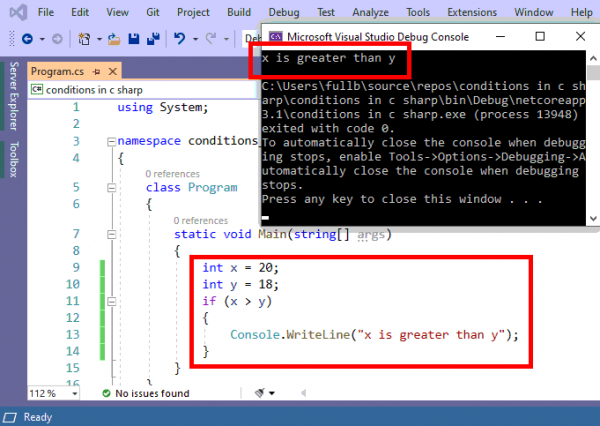Open the Build menu
The width and height of the screenshot is (600, 426).
click(238, 12)
